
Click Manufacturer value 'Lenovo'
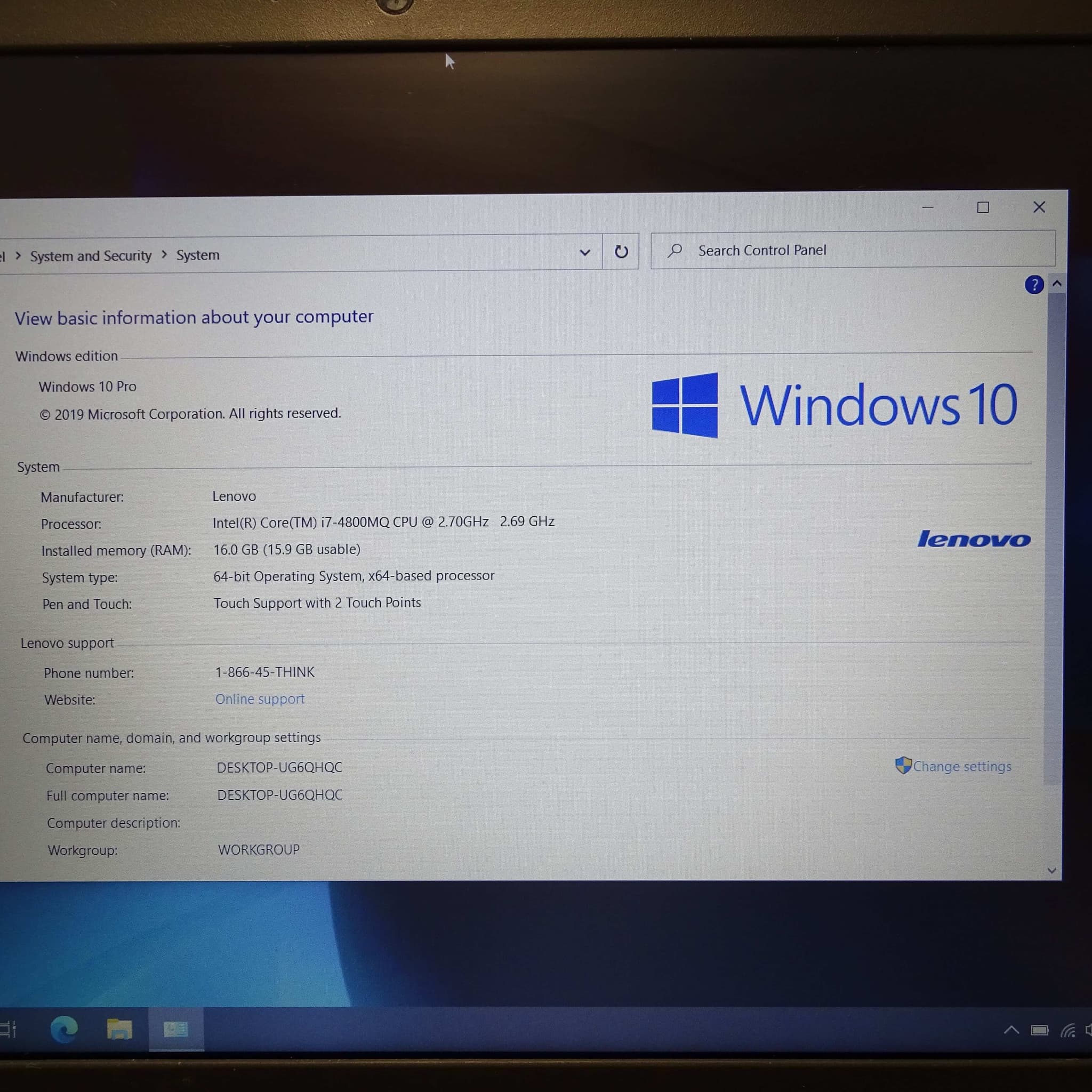[x=234, y=496]
